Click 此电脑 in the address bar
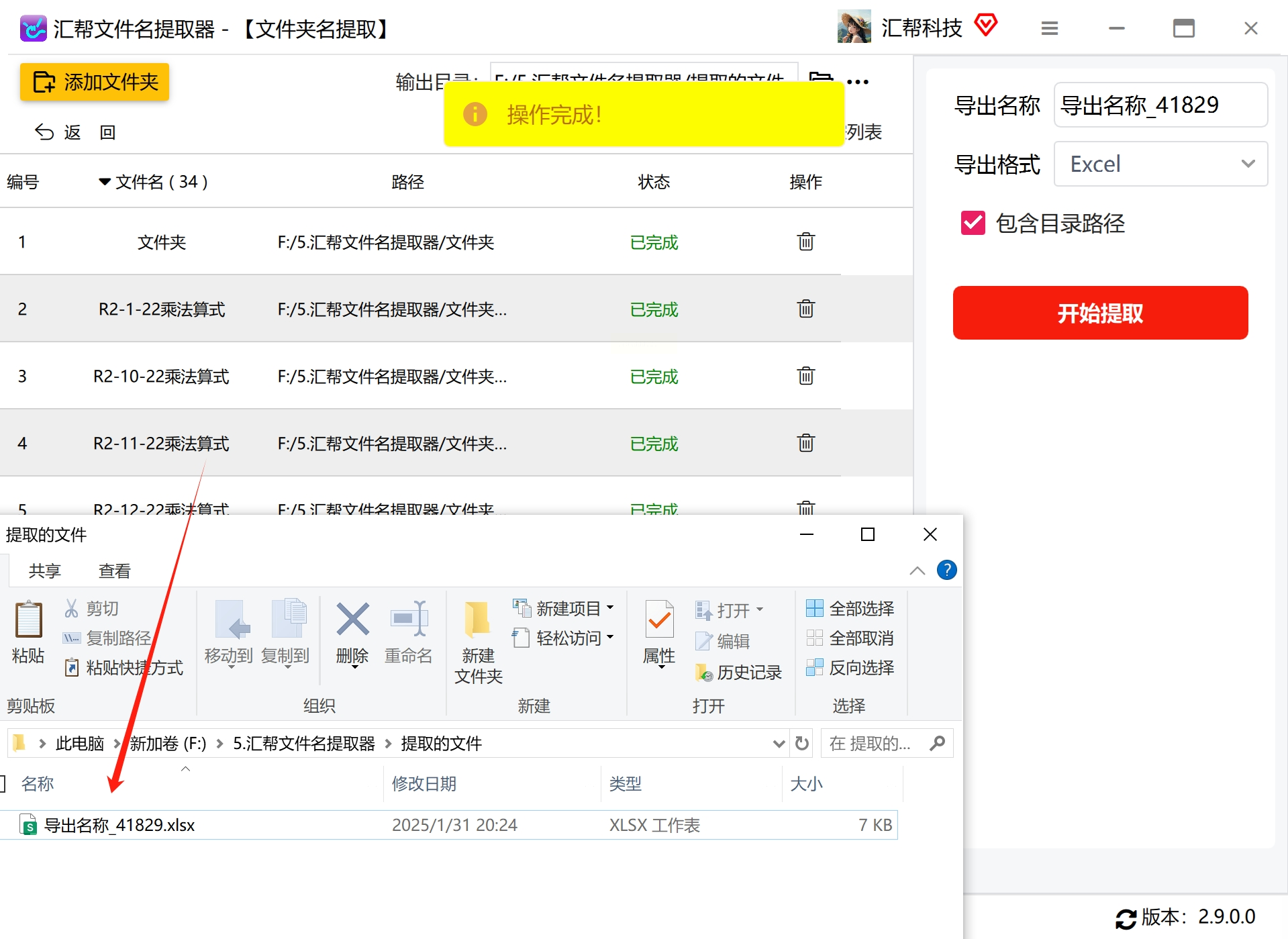Screen dimensions: 1288x939 [80, 744]
